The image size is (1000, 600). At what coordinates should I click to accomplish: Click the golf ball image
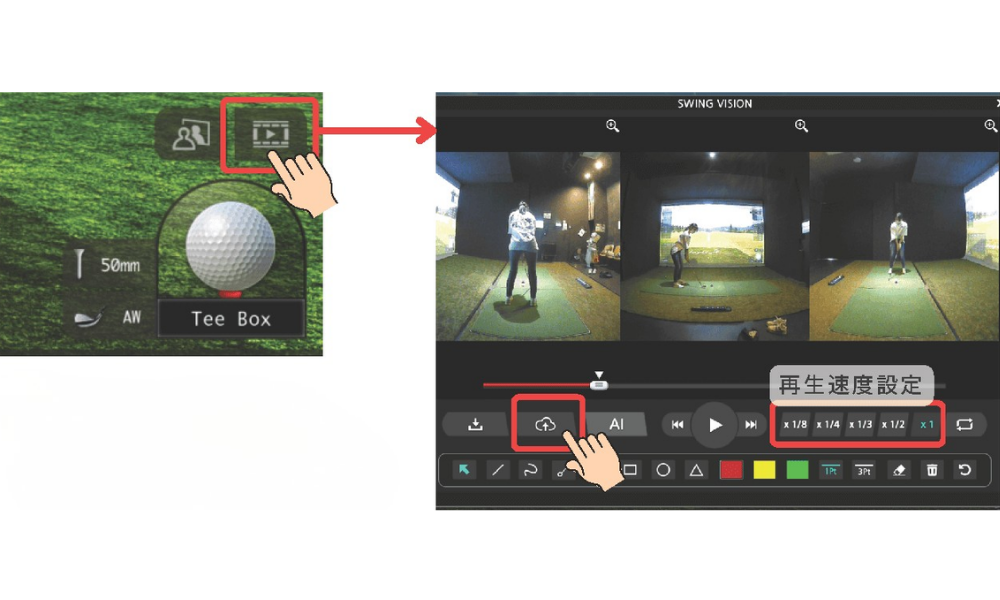[230, 247]
